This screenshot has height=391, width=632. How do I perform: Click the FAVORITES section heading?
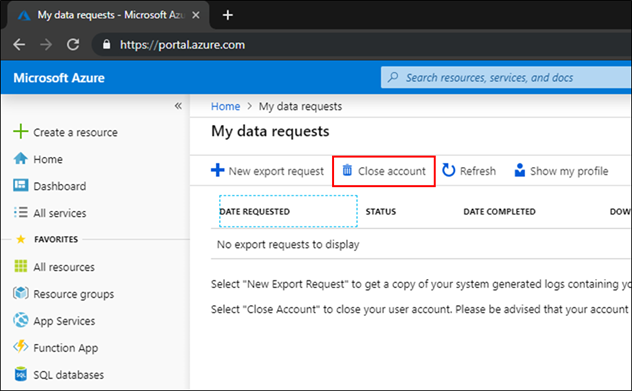click(x=56, y=239)
